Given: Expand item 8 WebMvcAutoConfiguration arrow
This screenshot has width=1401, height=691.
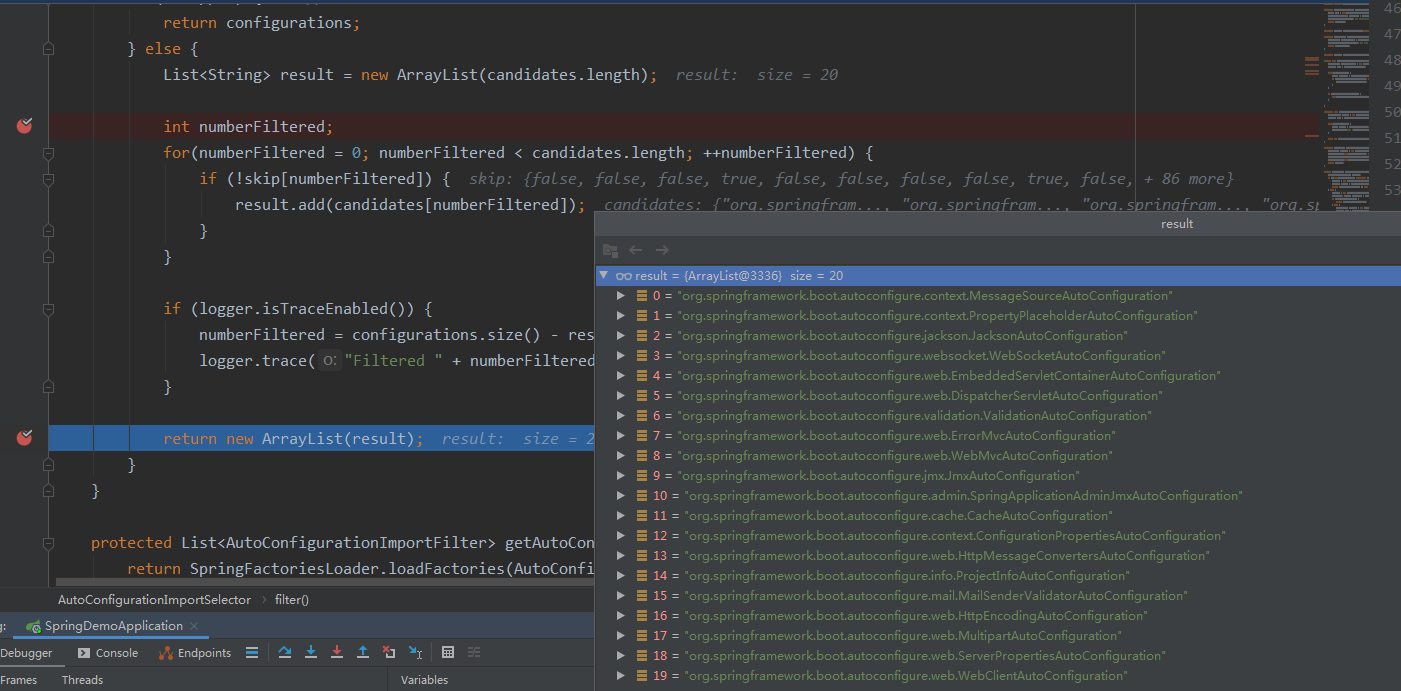Looking at the screenshot, I should (x=621, y=456).
